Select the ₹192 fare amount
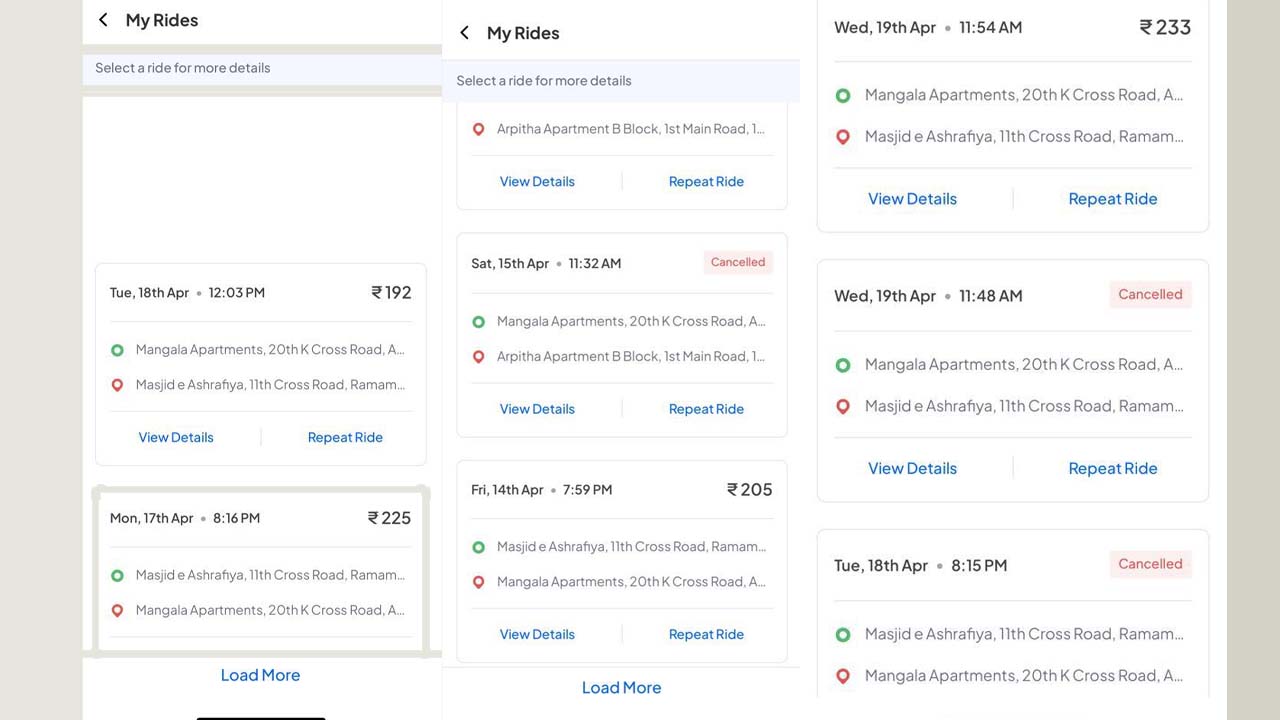Screen dimensions: 1280x720 coord(391,293)
